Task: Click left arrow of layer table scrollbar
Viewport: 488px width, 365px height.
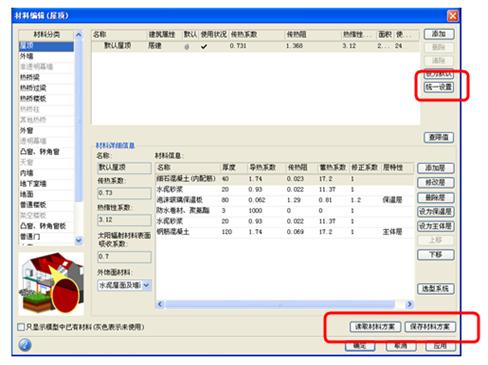Action: [160, 304]
